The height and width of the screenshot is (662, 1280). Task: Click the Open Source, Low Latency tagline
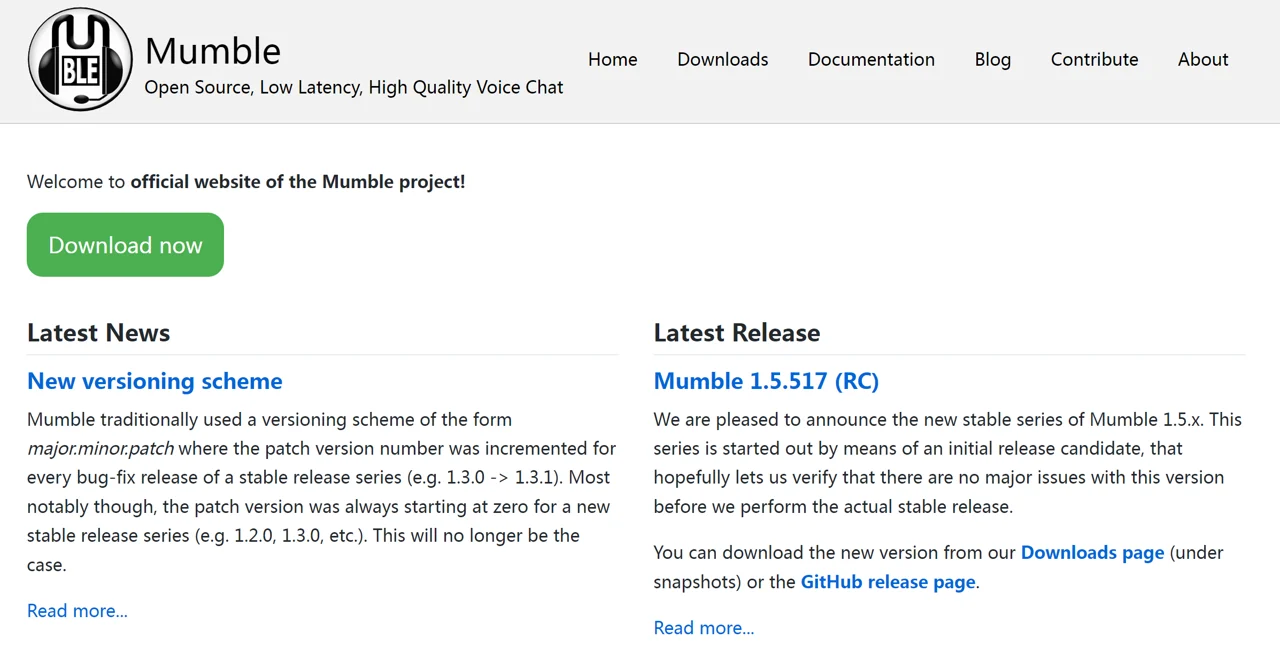click(x=354, y=88)
